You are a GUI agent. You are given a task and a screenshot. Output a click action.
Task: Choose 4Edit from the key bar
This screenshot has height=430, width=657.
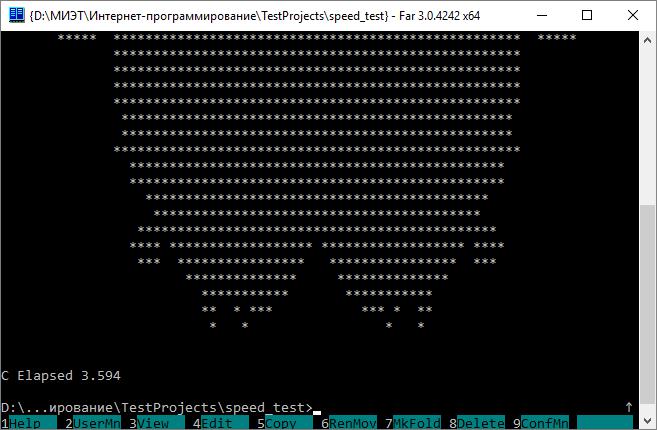point(220,423)
